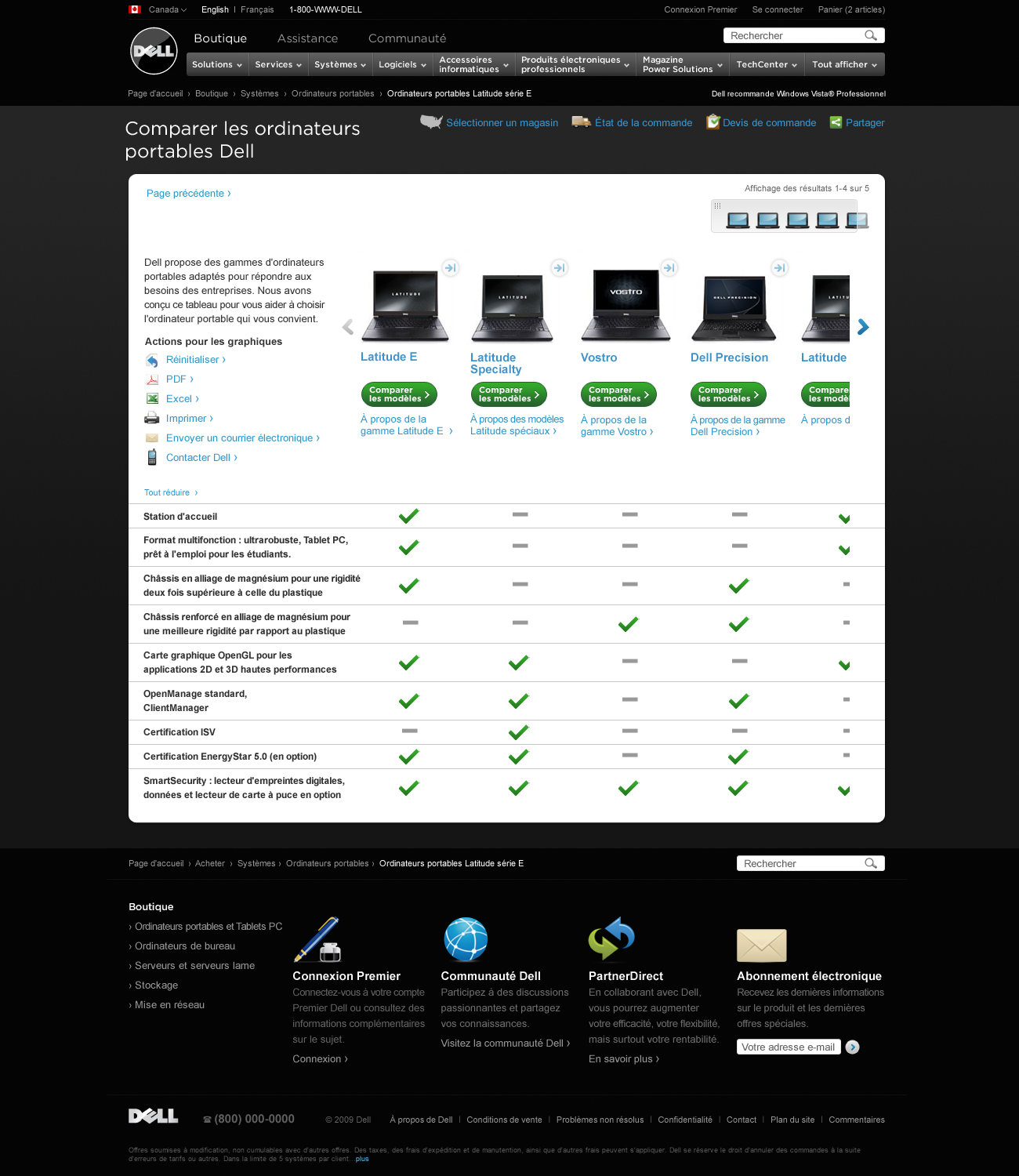Click the PDF export icon
Viewport: 1019px width, 1176px height.
click(152, 379)
